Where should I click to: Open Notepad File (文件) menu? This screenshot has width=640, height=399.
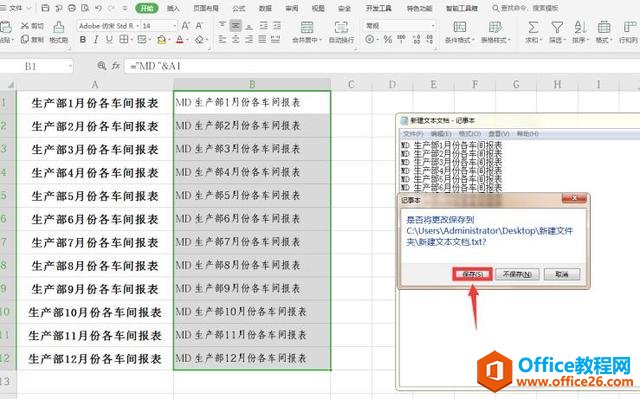[x=413, y=133]
